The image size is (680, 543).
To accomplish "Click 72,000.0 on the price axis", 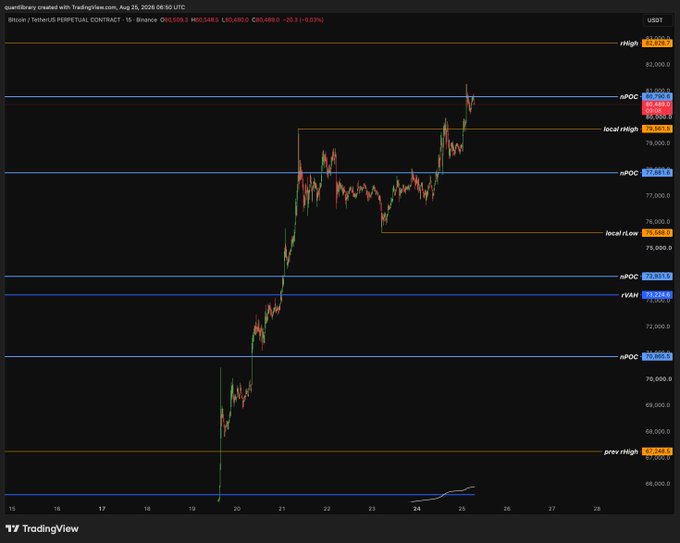I will tap(658, 327).
